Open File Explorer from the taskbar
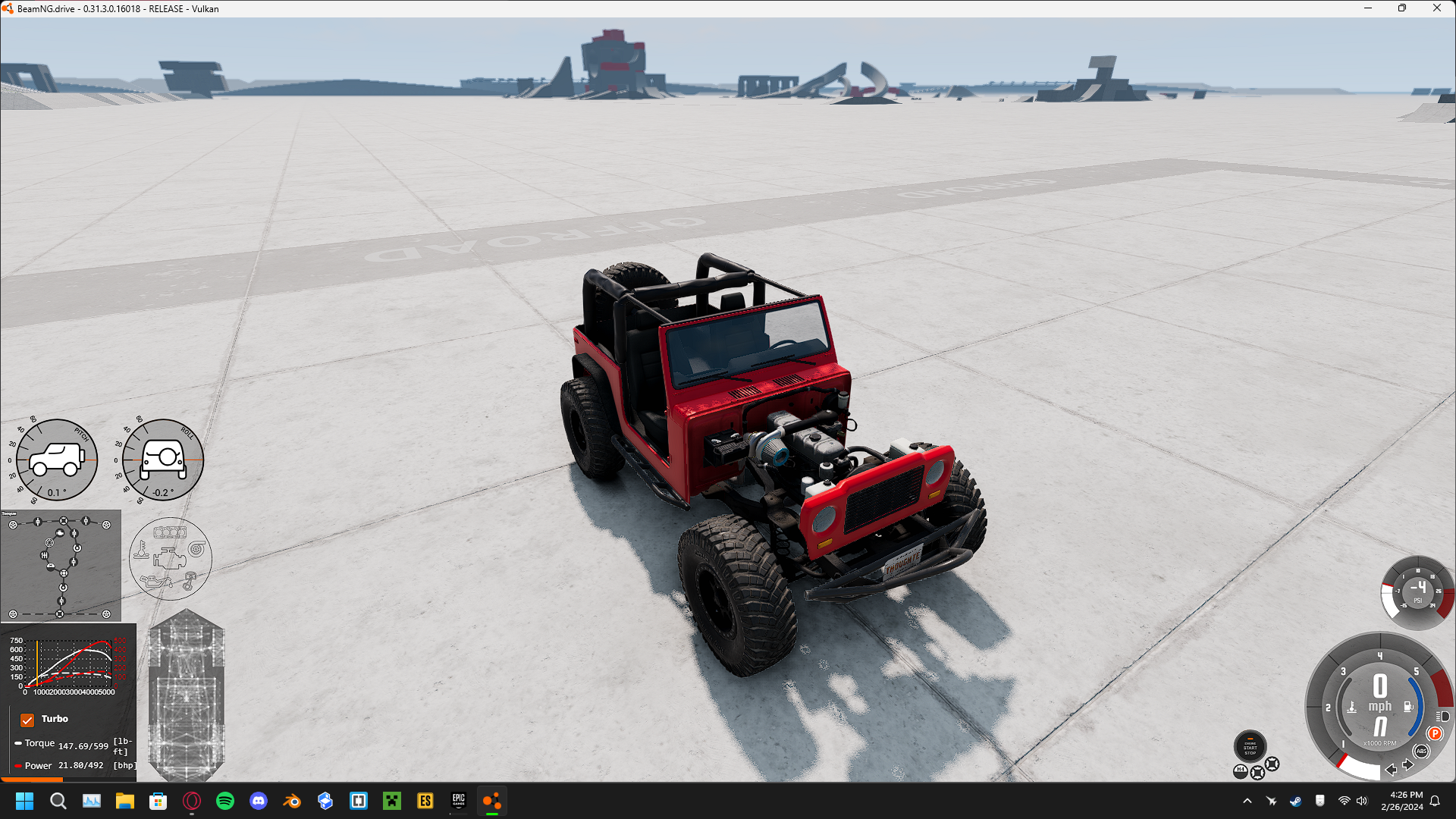The width and height of the screenshot is (1456, 819). point(124,801)
